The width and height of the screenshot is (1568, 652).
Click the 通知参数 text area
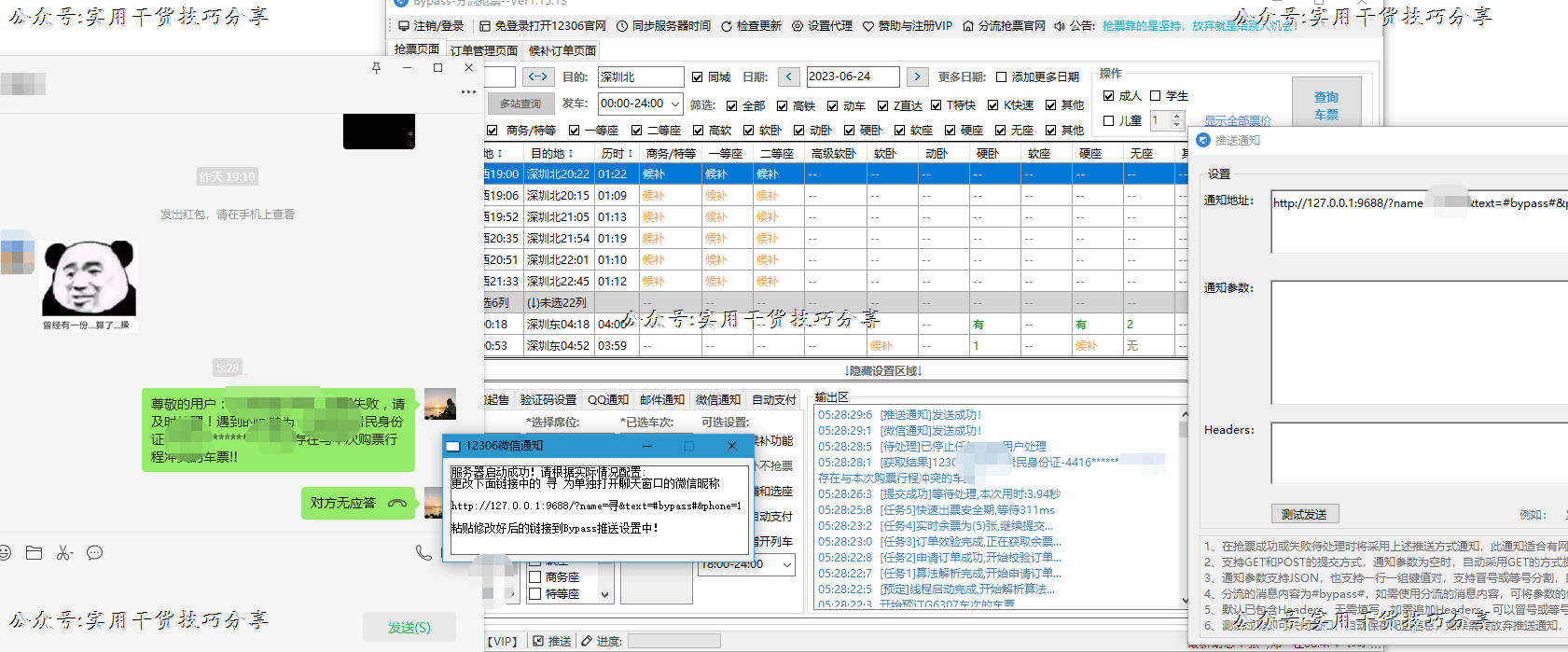tap(1420, 341)
